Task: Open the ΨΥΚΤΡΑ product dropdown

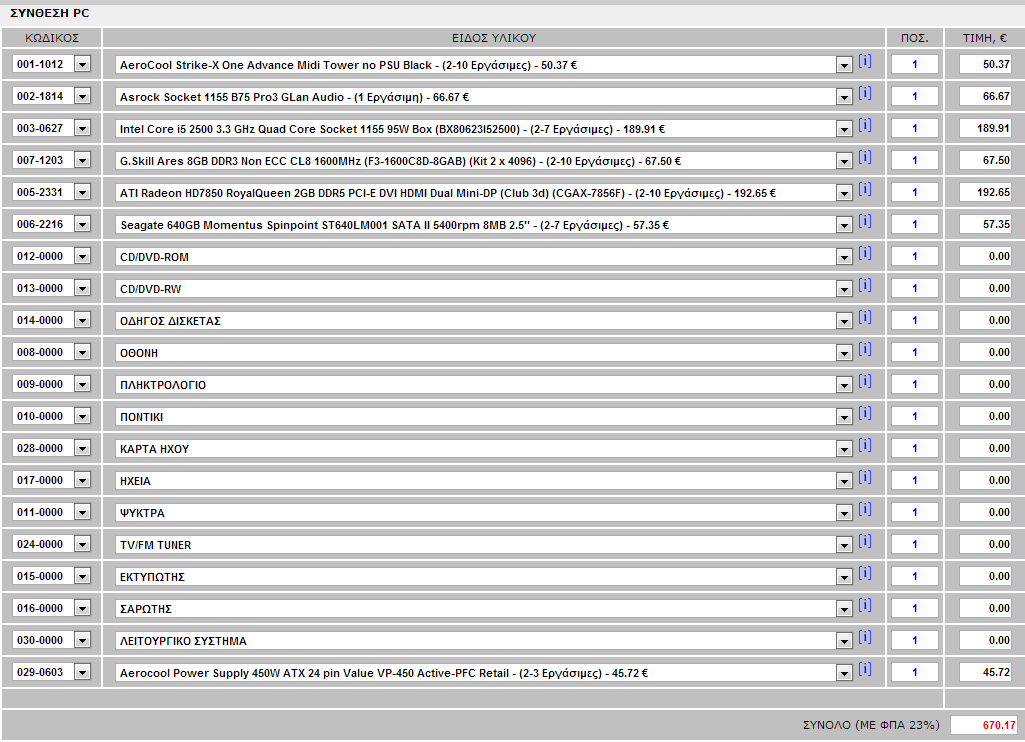Action: click(844, 513)
